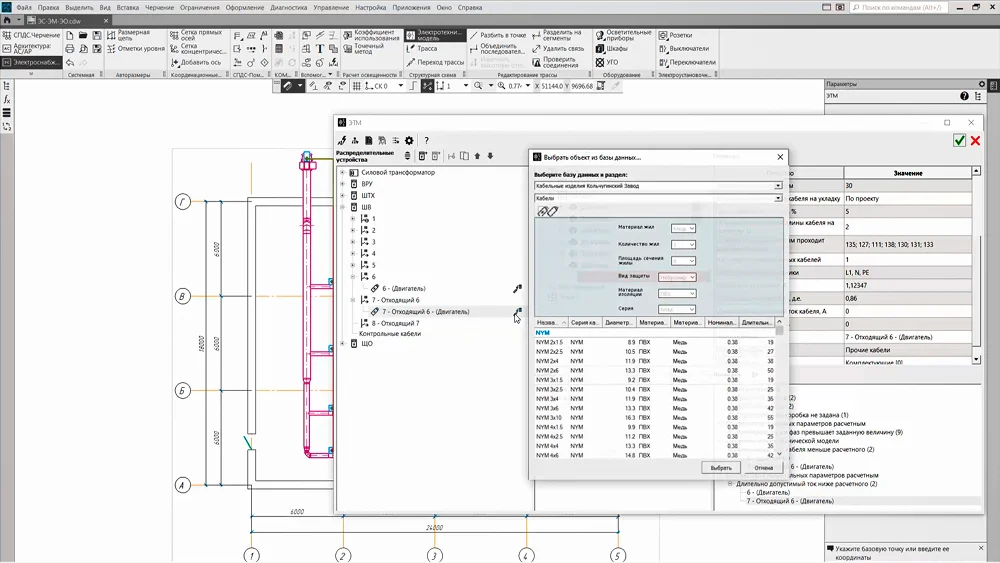Click the move down arrow in ЭТМ toolbar
Image resolution: width=1000 pixels, height=563 pixels.
490,156
